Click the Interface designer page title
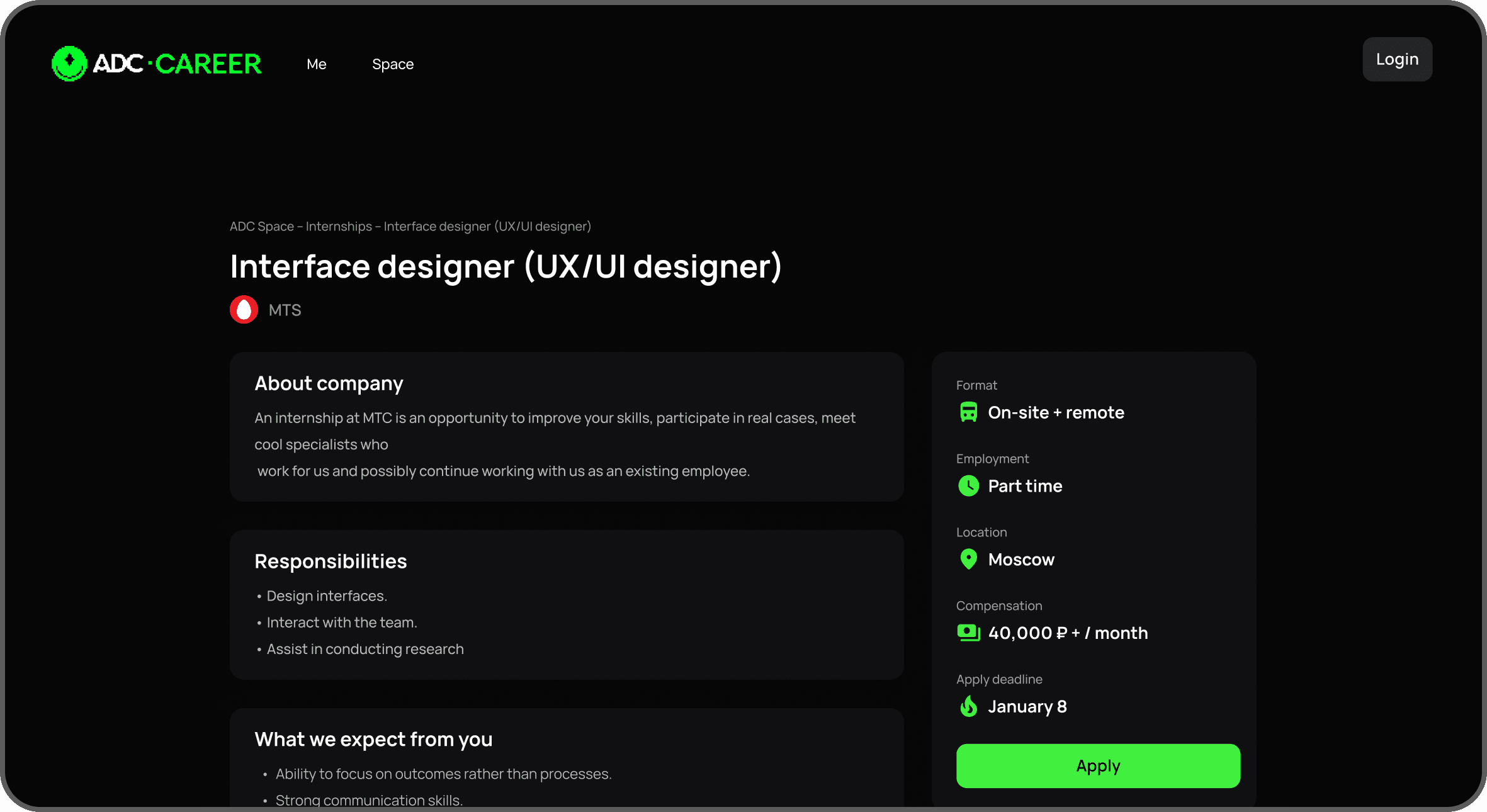The width and height of the screenshot is (1487, 812). click(506, 266)
